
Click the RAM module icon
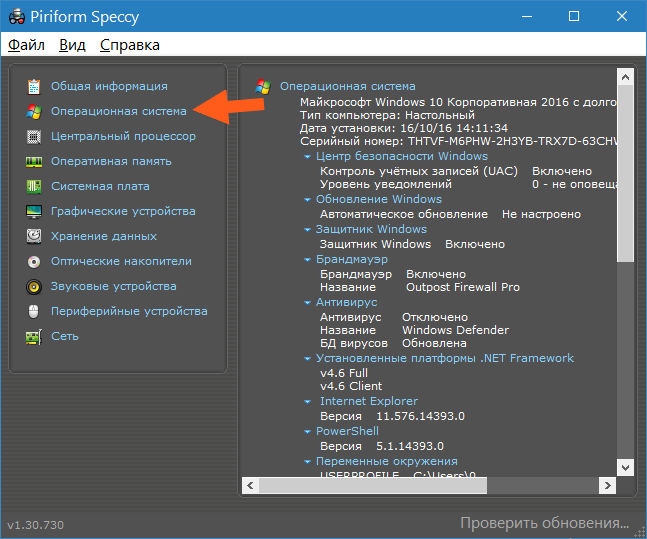coord(34,162)
